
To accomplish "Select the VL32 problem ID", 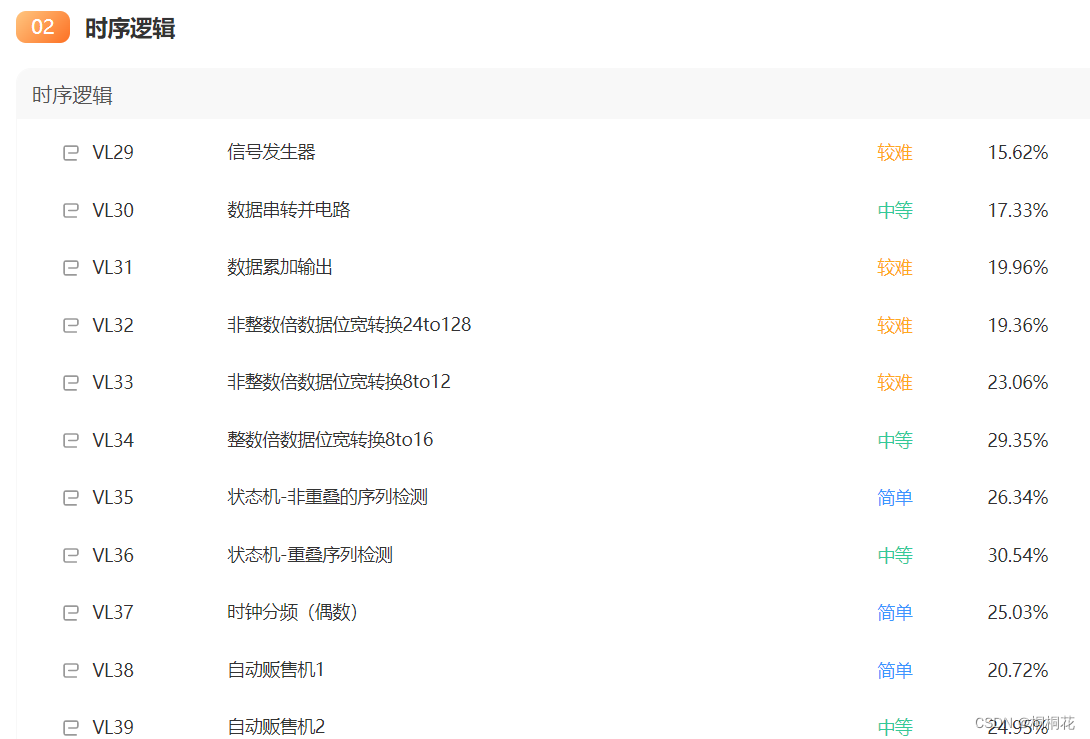I will click(x=113, y=325).
